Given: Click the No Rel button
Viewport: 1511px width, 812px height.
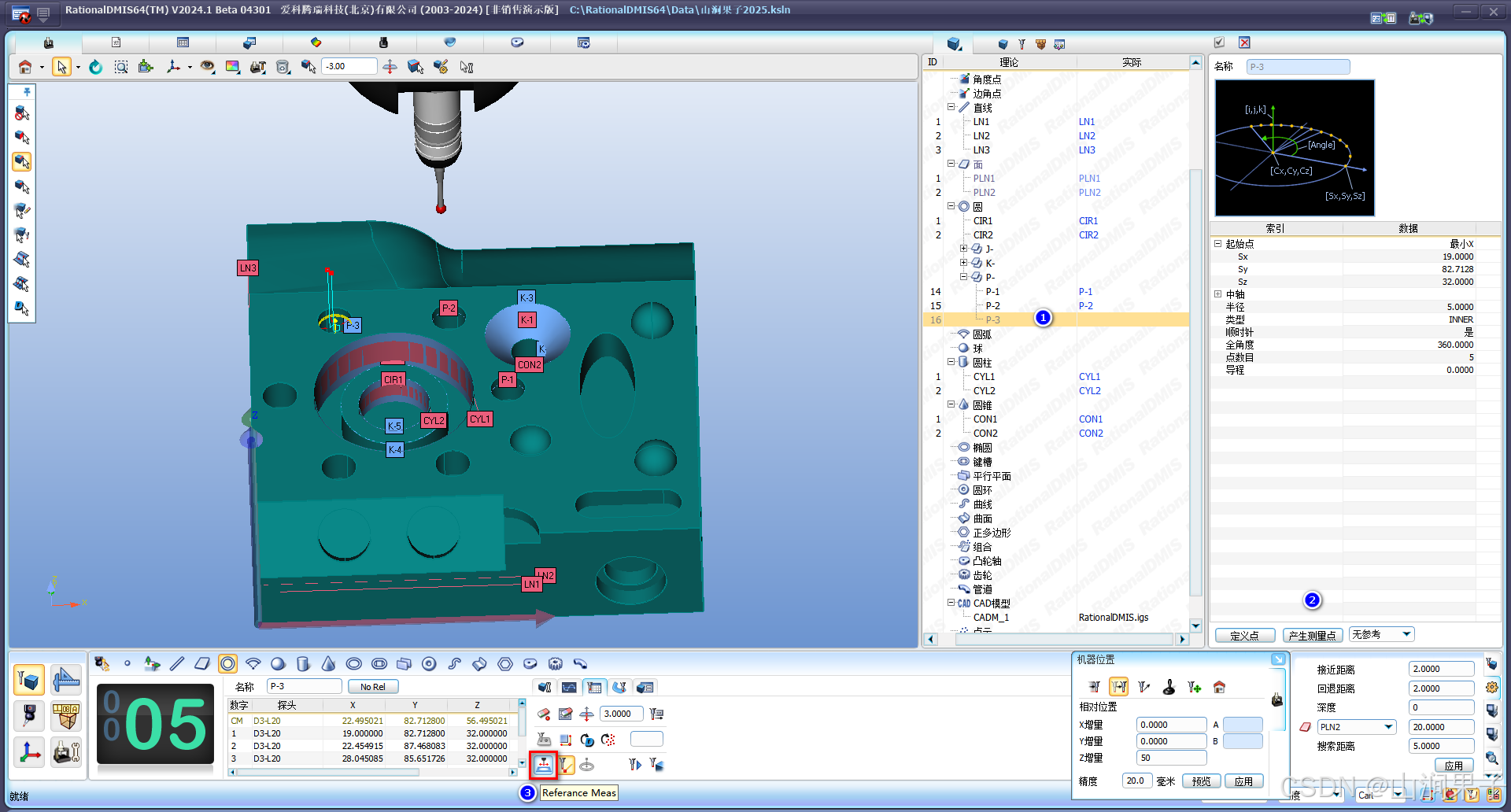Looking at the screenshot, I should [x=373, y=687].
